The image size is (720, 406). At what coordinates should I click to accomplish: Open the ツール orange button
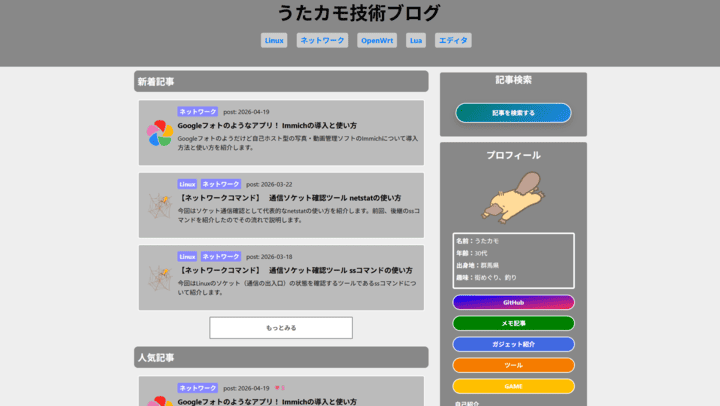pos(513,366)
